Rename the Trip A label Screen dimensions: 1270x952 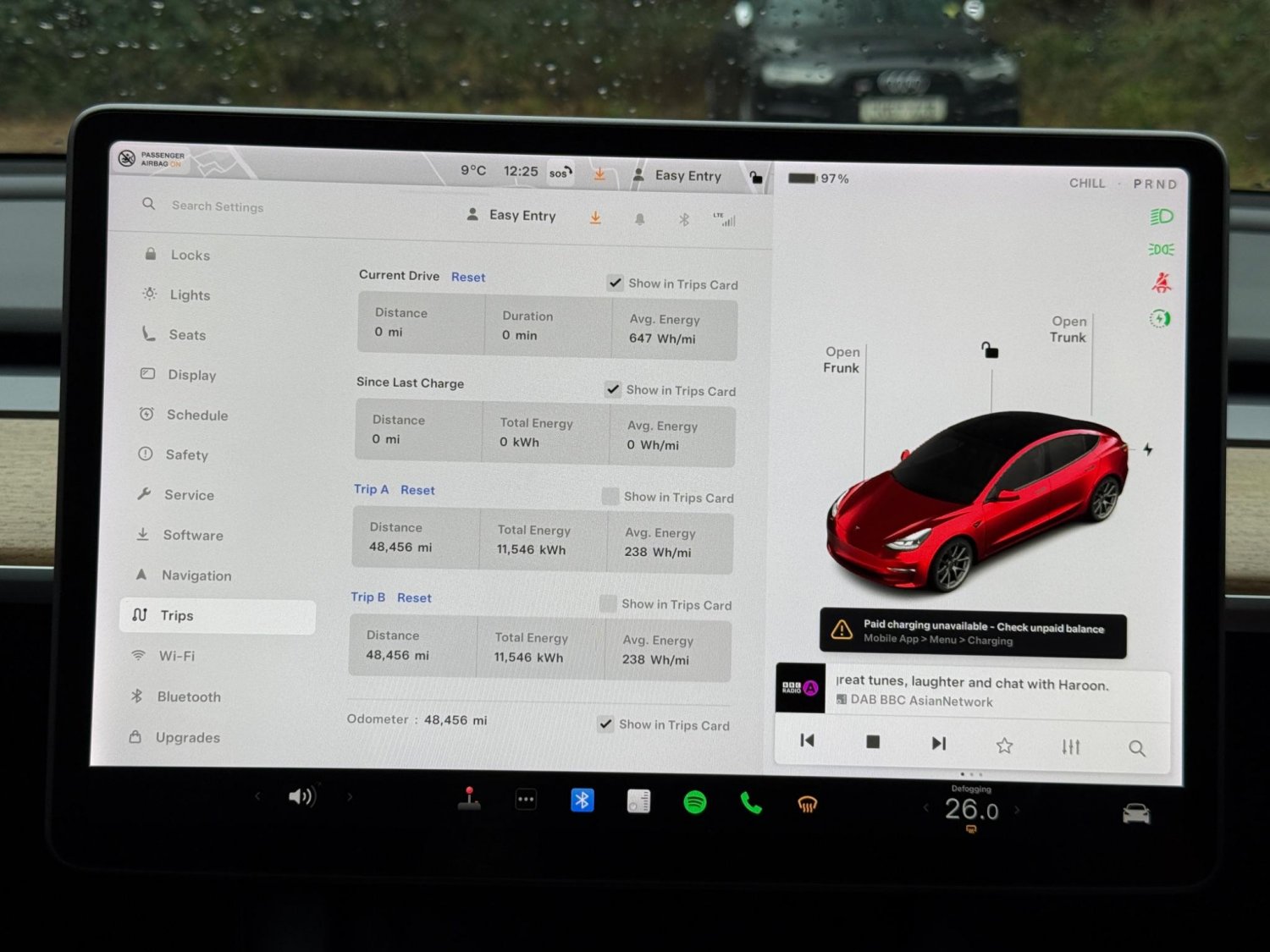(x=371, y=489)
